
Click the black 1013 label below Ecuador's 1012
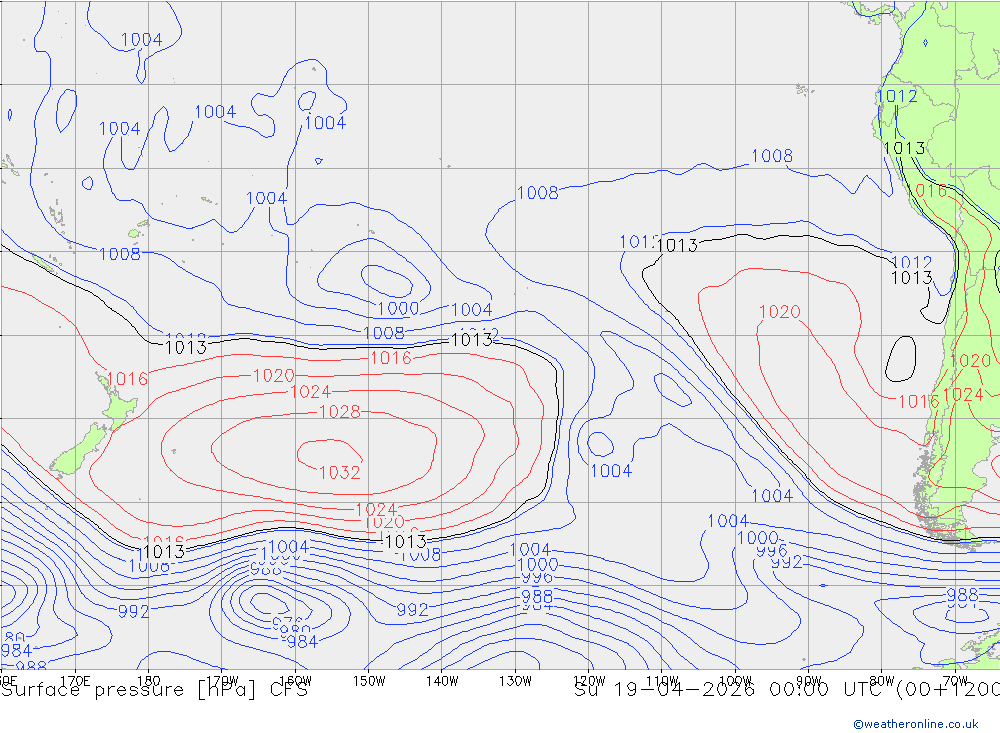coord(904,149)
